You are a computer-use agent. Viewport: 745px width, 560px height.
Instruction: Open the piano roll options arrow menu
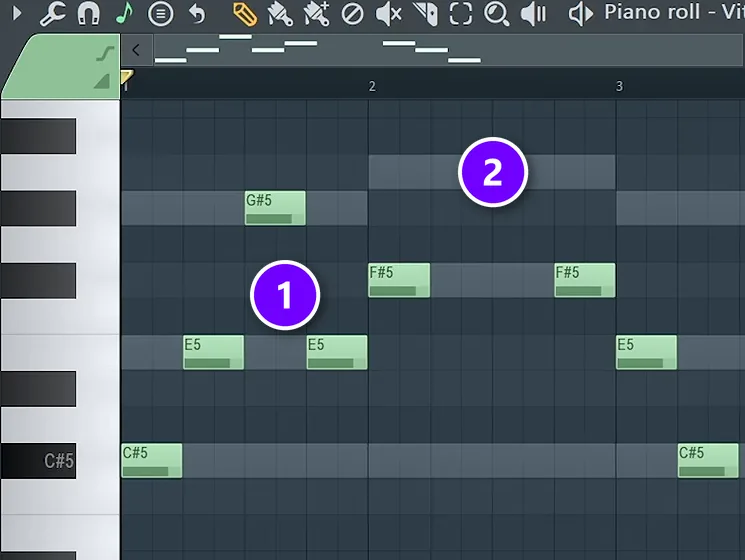pyautogui.click(x=17, y=13)
